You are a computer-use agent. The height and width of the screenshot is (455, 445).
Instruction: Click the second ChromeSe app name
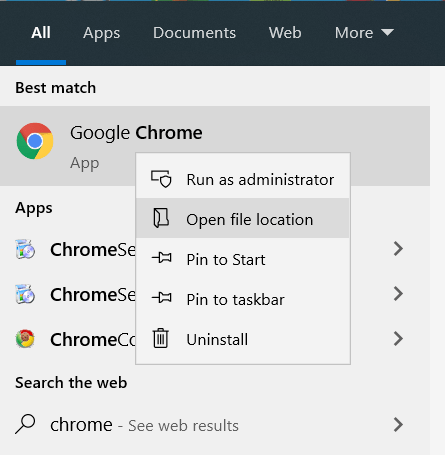93,294
